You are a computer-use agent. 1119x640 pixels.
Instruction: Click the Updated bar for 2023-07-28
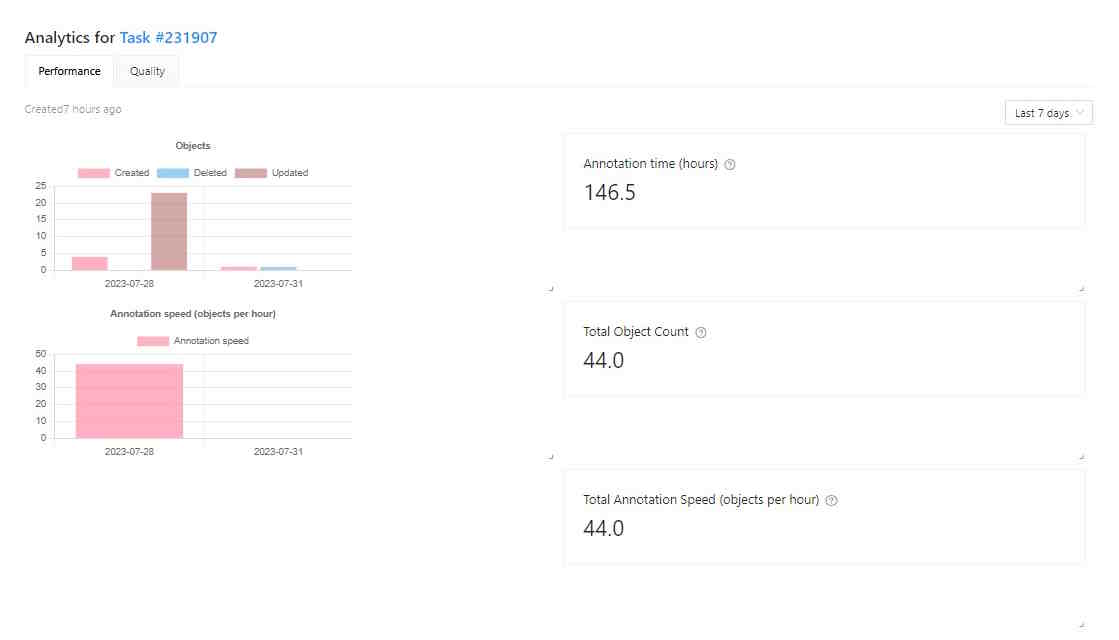point(169,231)
